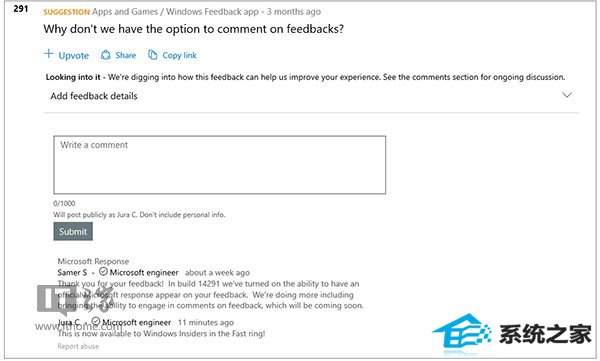
Task: Open the Apps and Games category
Action: (x=125, y=11)
